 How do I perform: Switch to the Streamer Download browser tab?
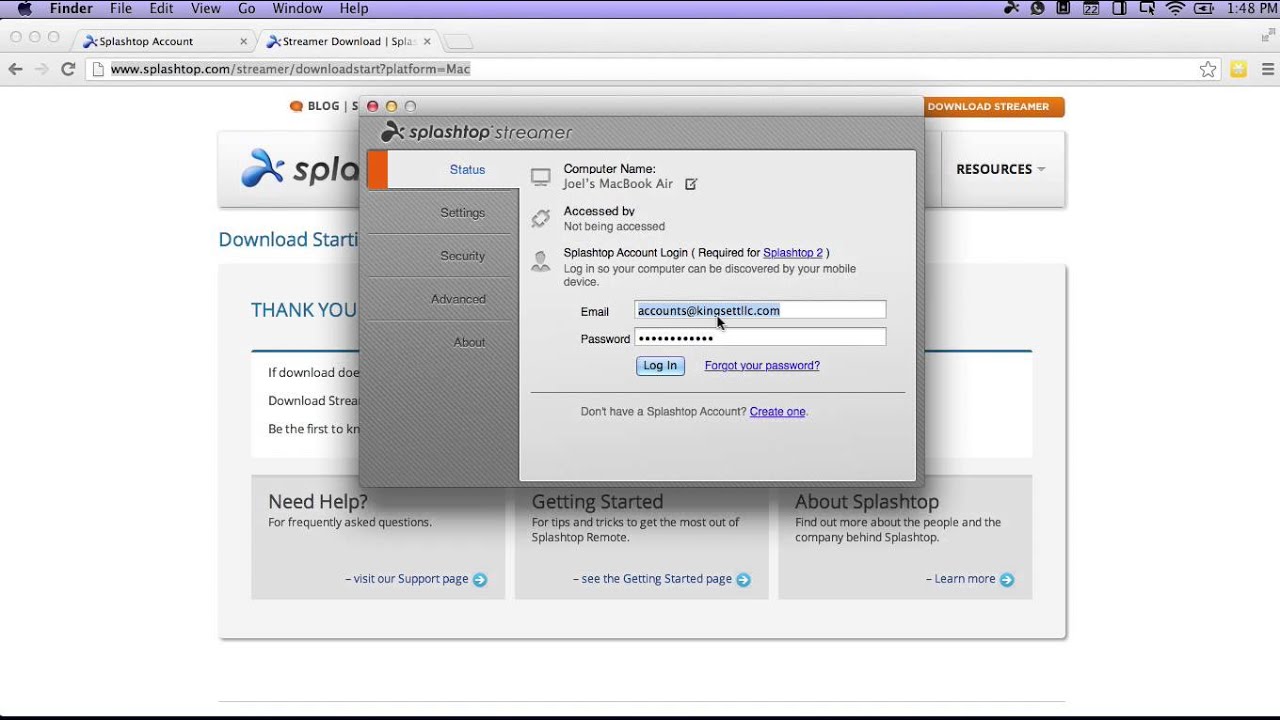tap(348, 42)
